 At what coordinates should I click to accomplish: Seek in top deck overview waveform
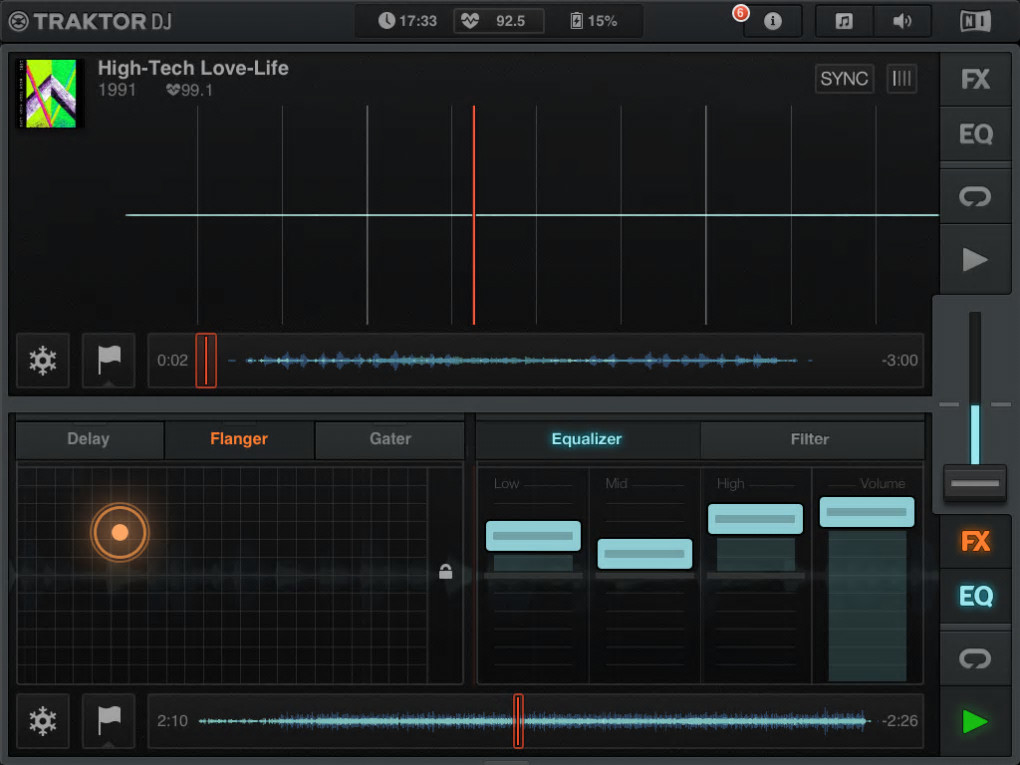[521, 360]
